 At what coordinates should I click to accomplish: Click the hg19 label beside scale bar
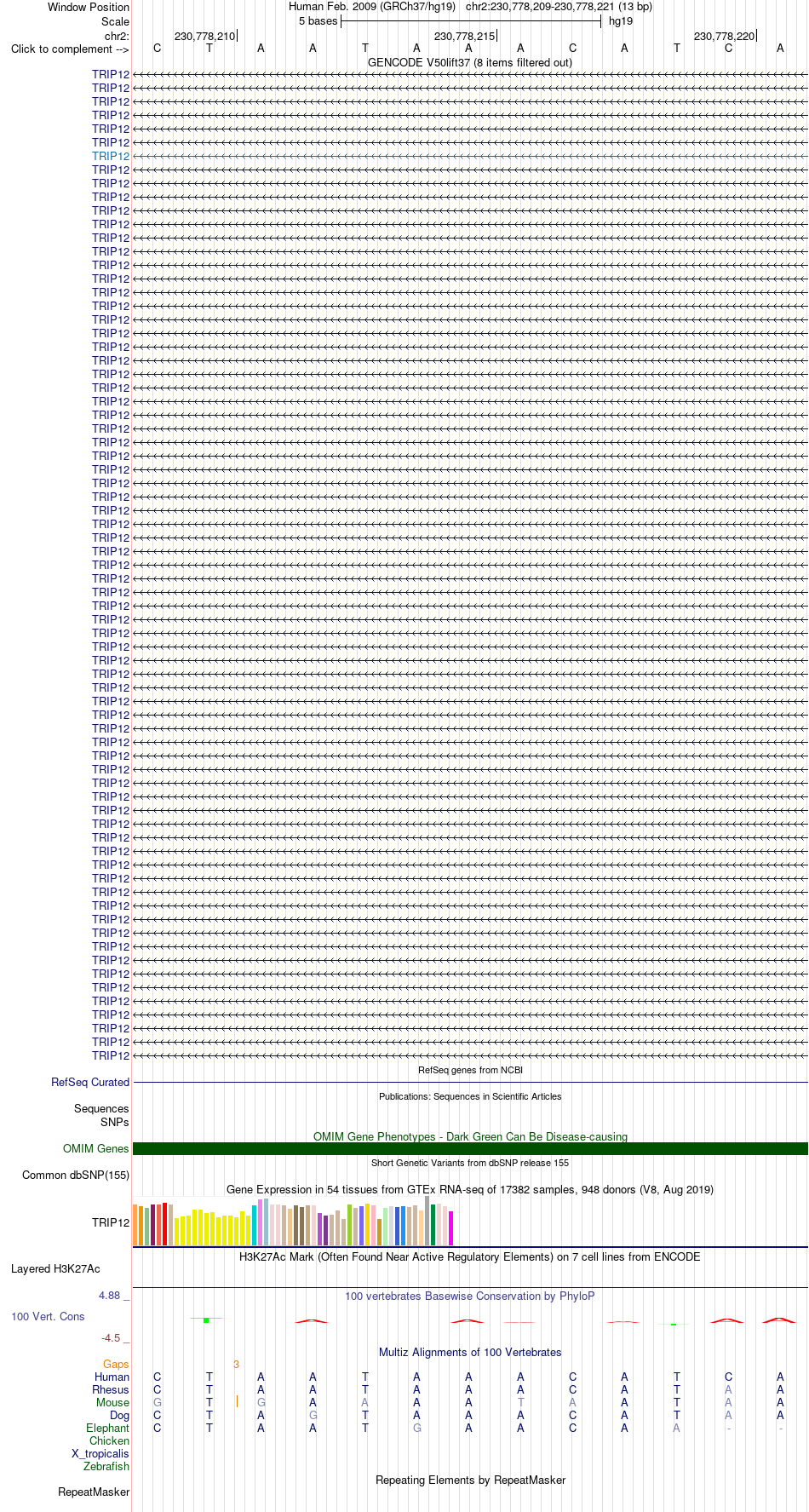click(621, 21)
